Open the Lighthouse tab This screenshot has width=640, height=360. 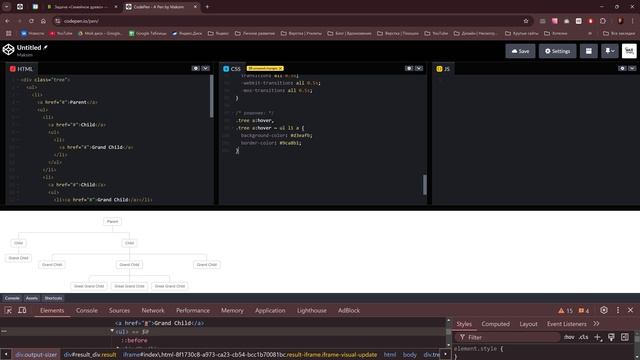[x=311, y=311]
